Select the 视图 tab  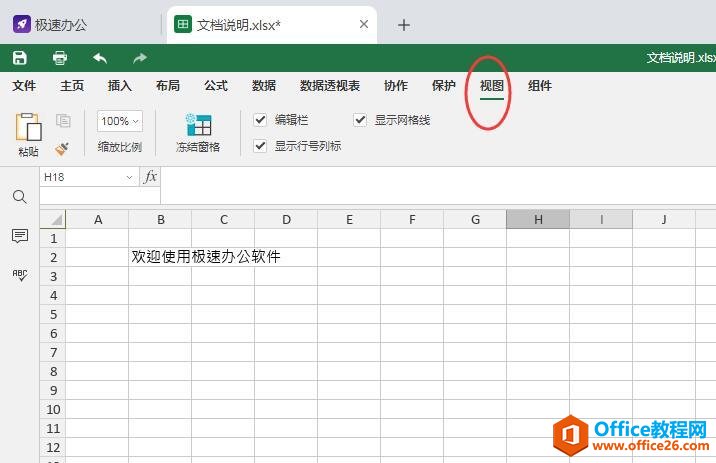tap(492, 86)
